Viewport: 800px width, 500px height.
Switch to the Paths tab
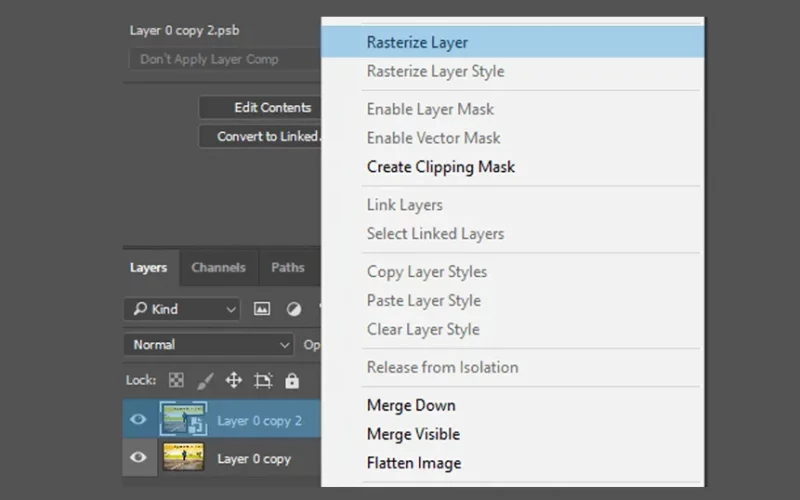pos(288,267)
